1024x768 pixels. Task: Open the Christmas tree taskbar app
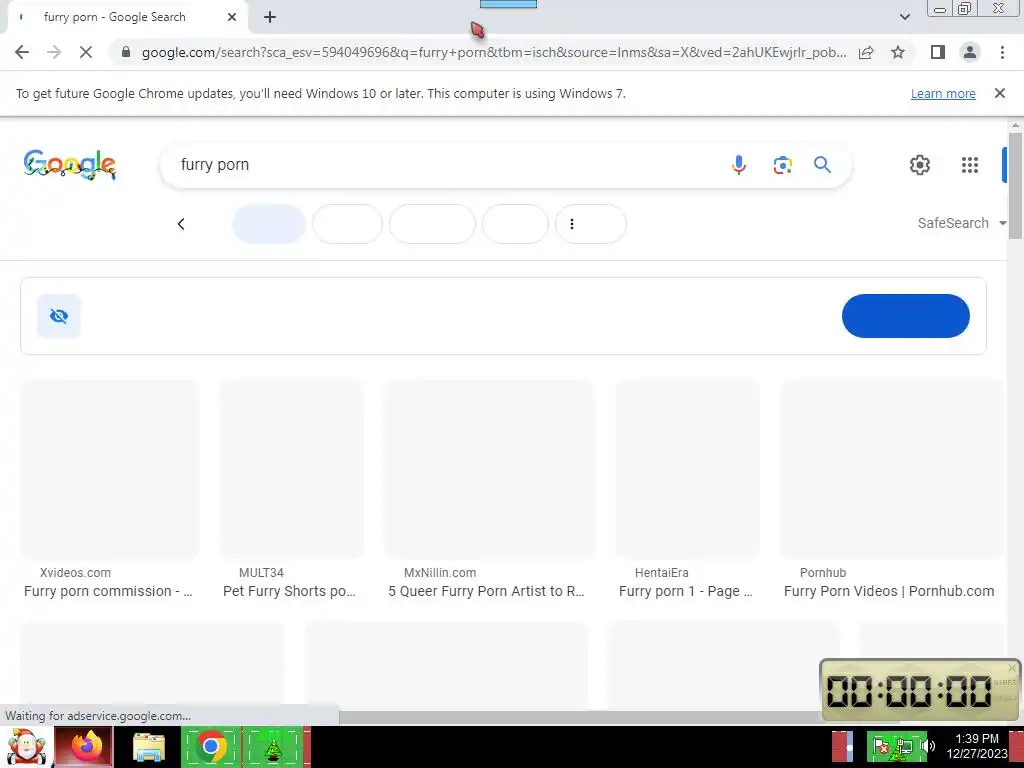[x=273, y=747]
